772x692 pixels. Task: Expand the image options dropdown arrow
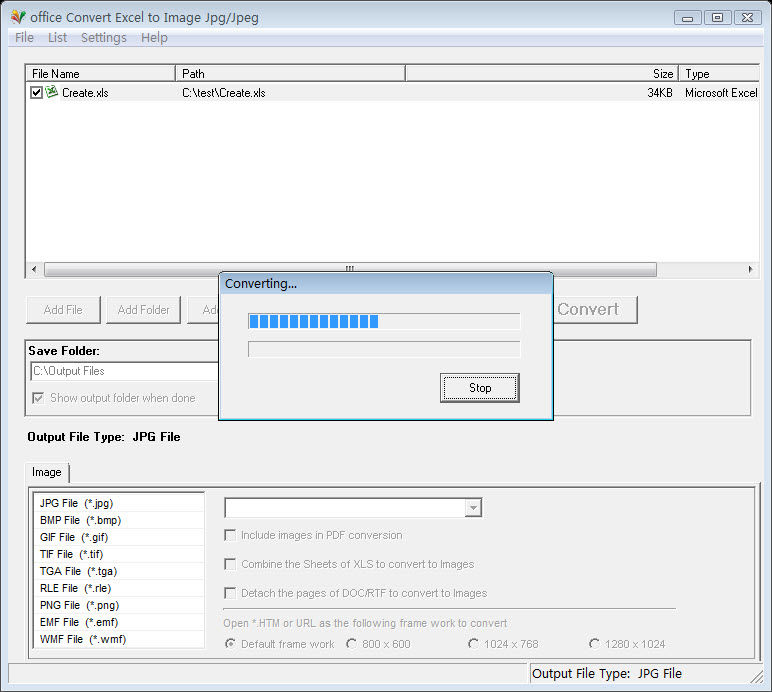coord(473,508)
